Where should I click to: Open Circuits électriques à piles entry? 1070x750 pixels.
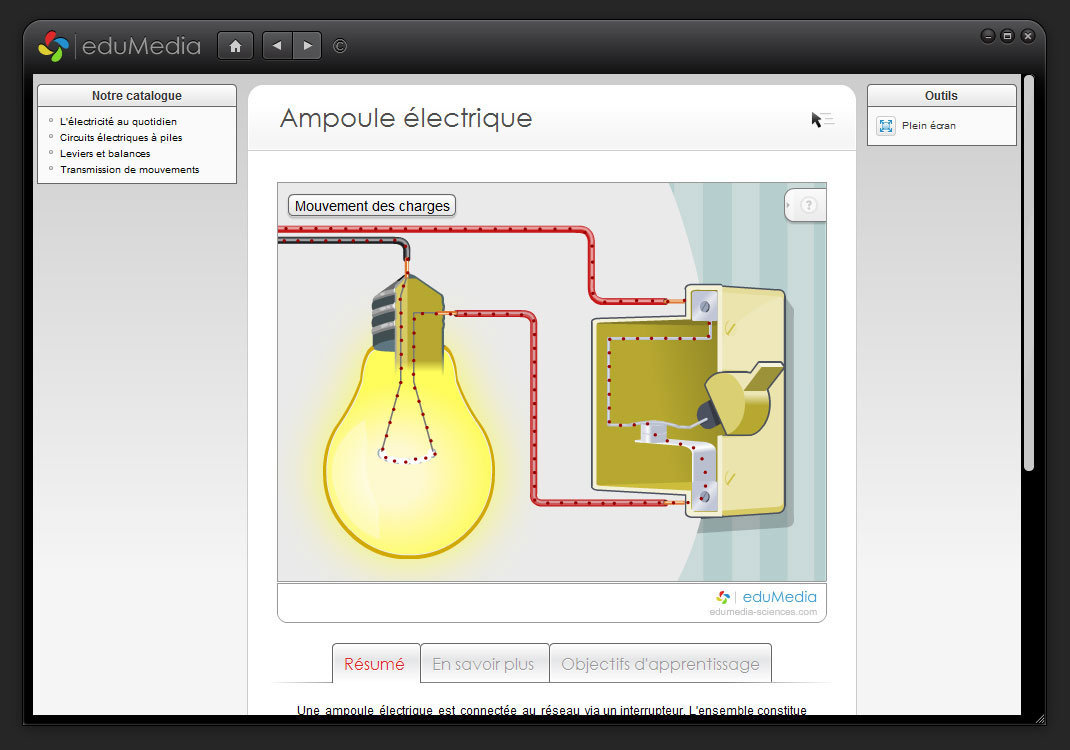pyautogui.click(x=121, y=138)
